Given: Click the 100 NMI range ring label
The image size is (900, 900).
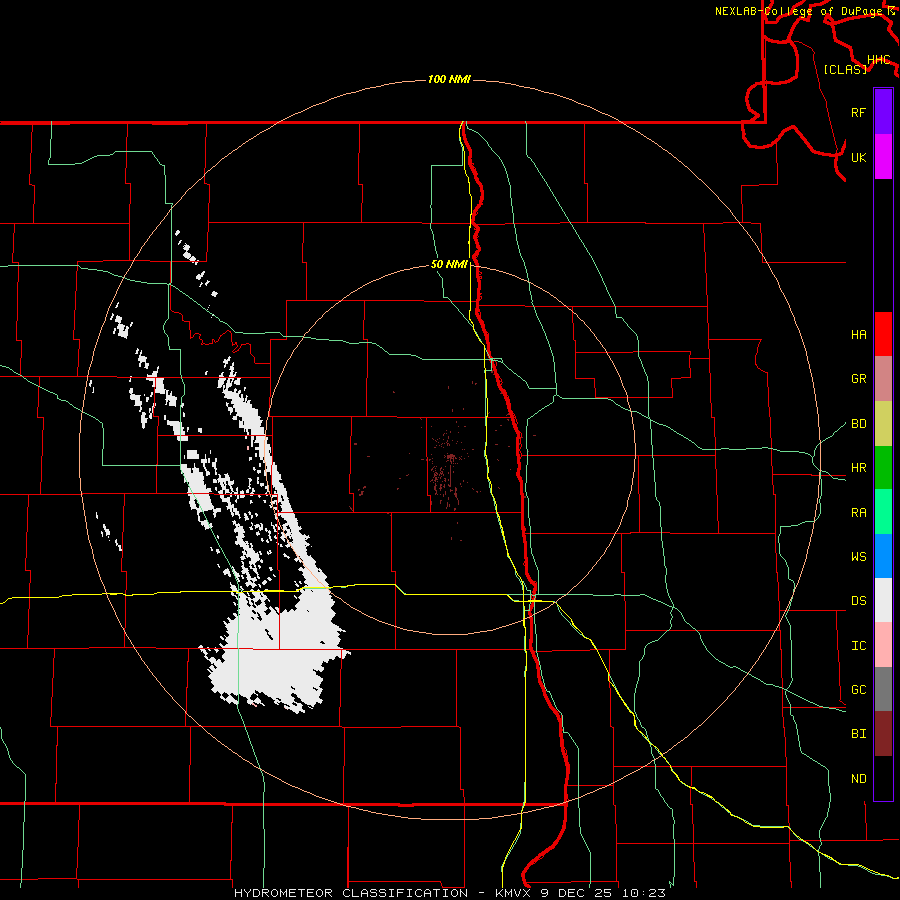Looking at the screenshot, I should [x=449, y=79].
